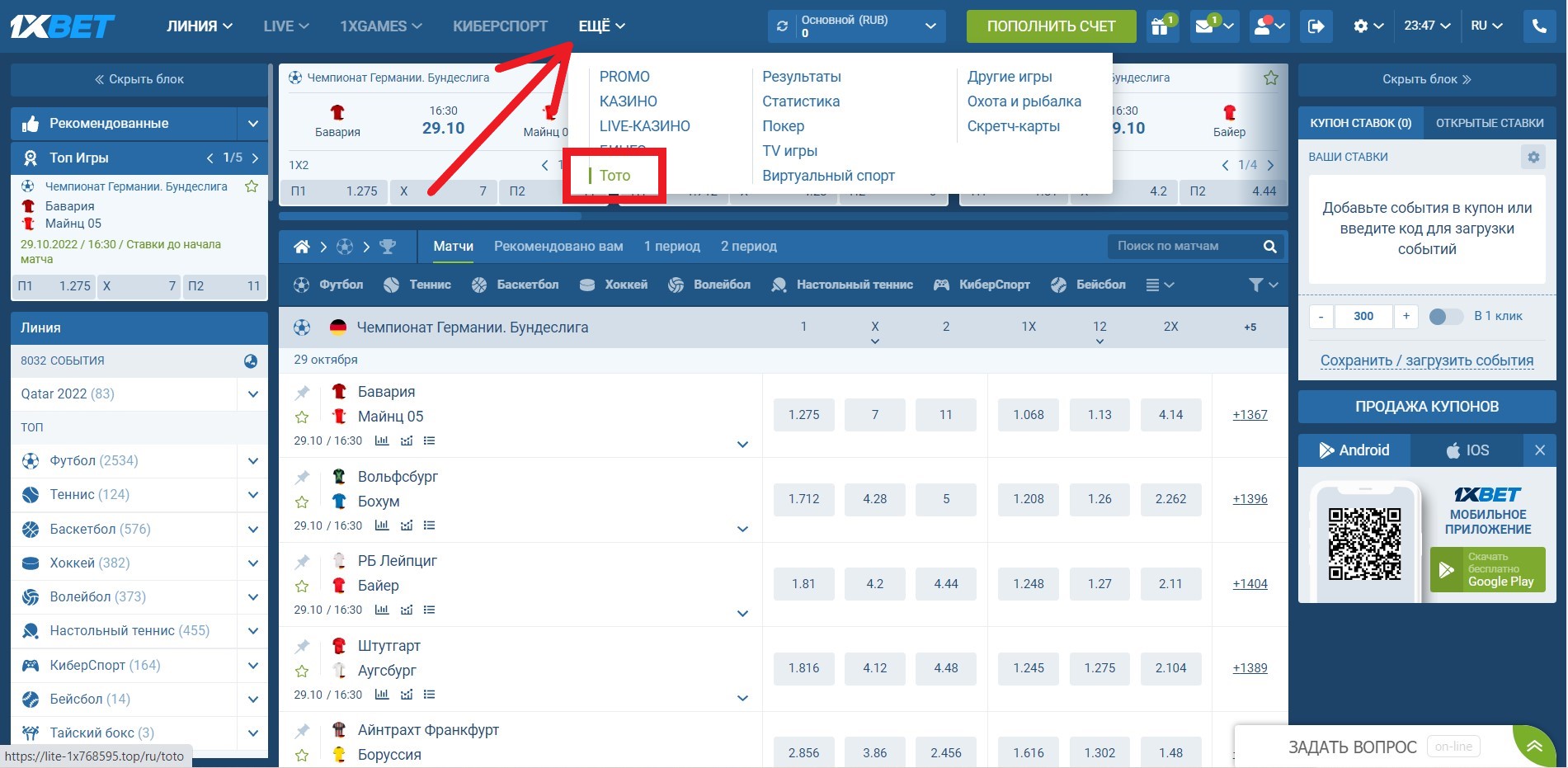Image resolution: width=1568 pixels, height=768 pixels.
Task: Increase stake with plus button
Action: (1406, 316)
